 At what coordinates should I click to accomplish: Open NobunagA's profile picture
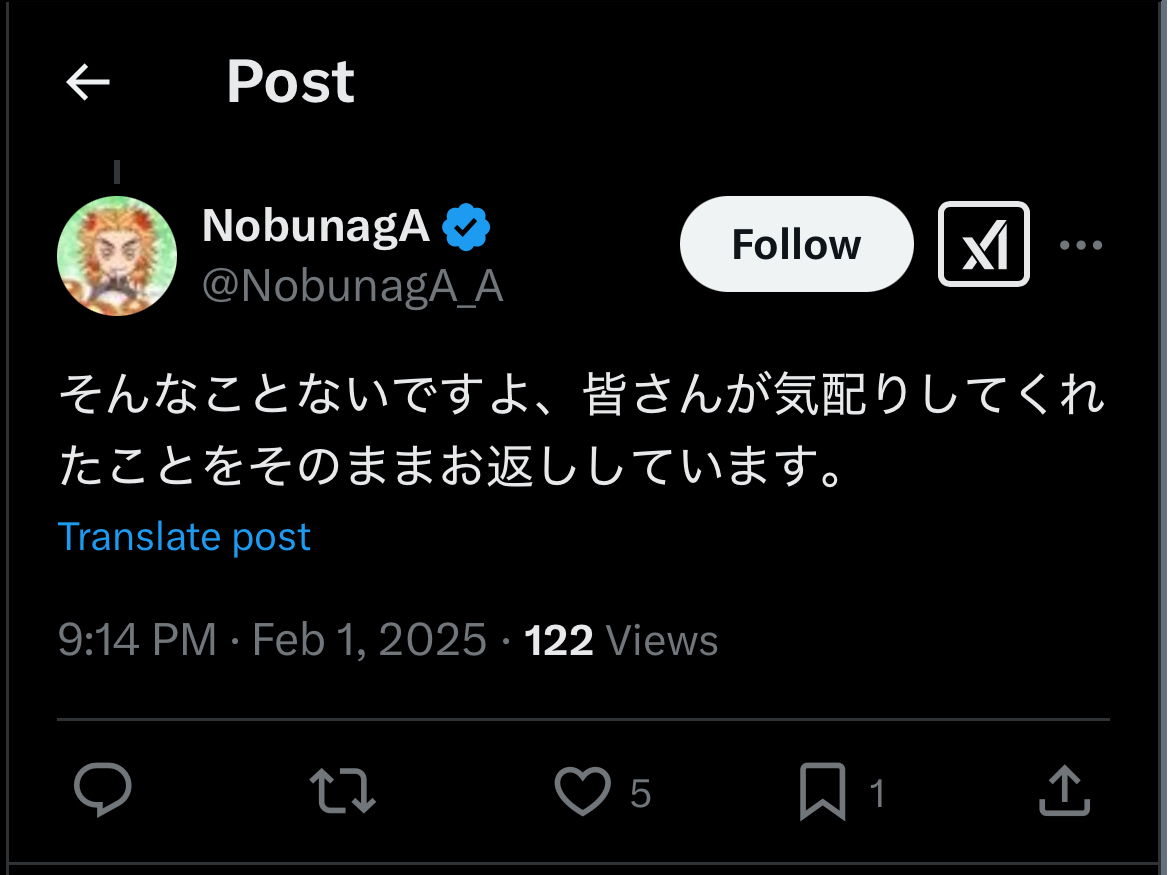click(x=117, y=257)
